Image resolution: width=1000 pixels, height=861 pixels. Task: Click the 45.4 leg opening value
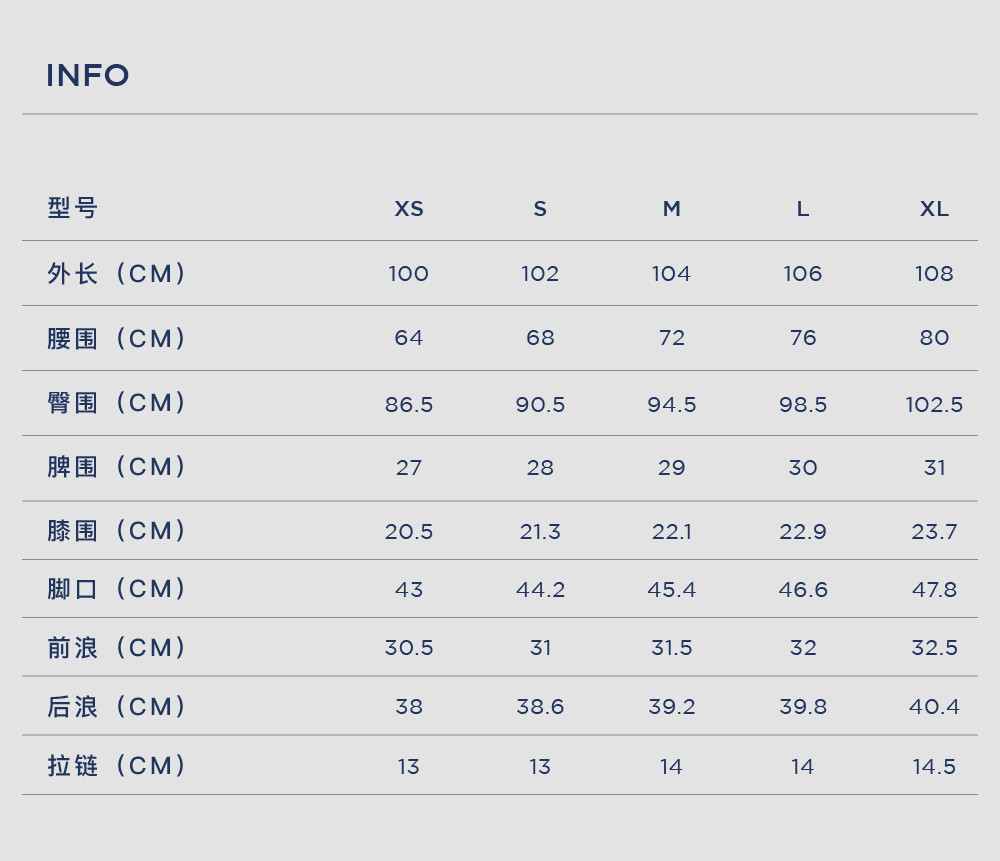[x=672, y=589]
